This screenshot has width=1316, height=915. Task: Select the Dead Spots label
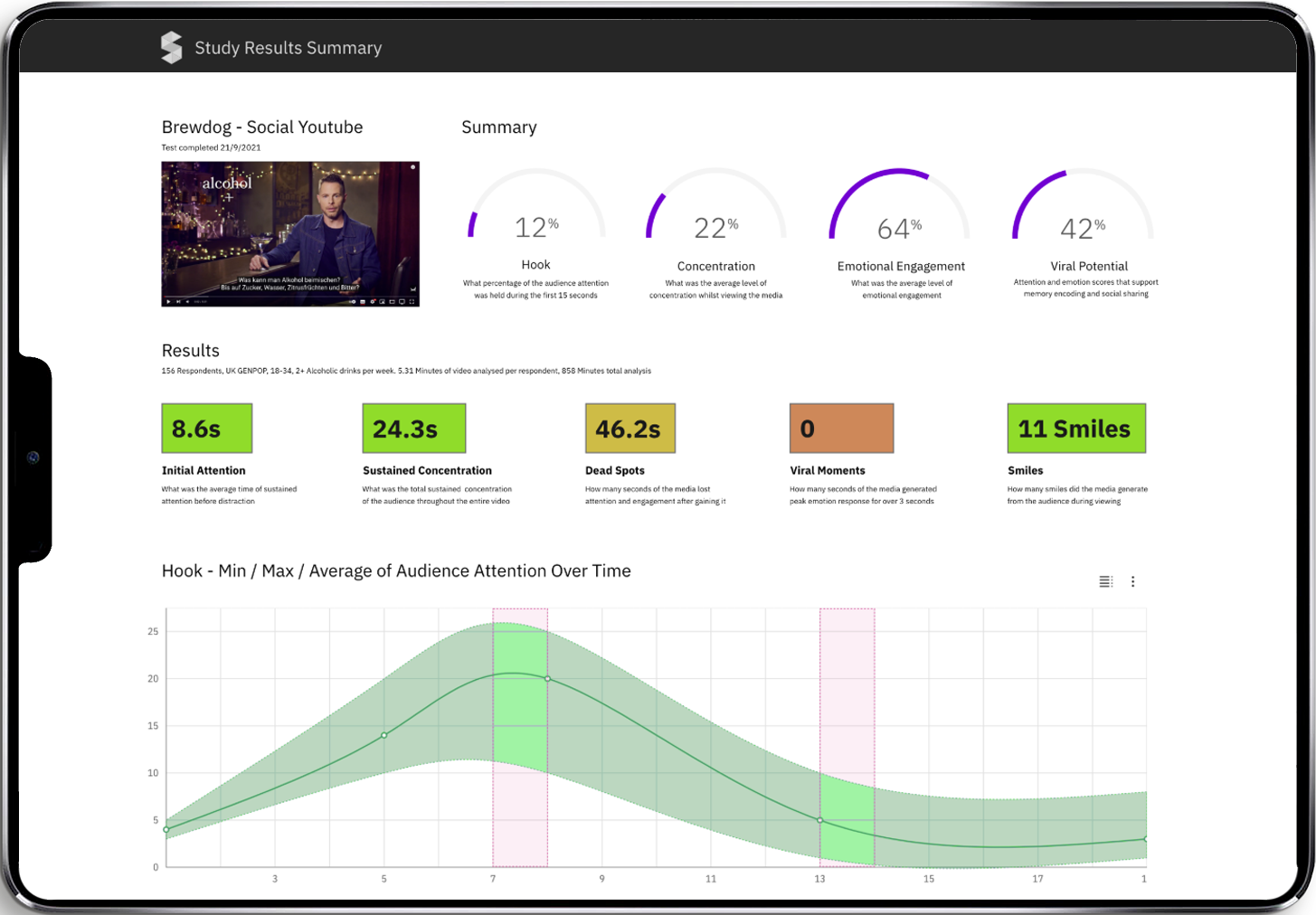pyautogui.click(x=615, y=471)
